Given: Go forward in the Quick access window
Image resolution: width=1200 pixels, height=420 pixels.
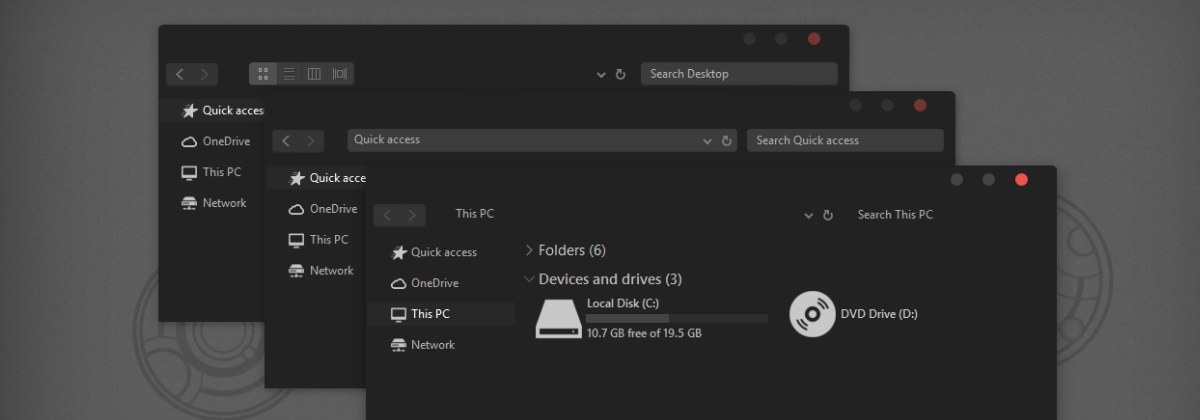Looking at the screenshot, I should [x=312, y=141].
